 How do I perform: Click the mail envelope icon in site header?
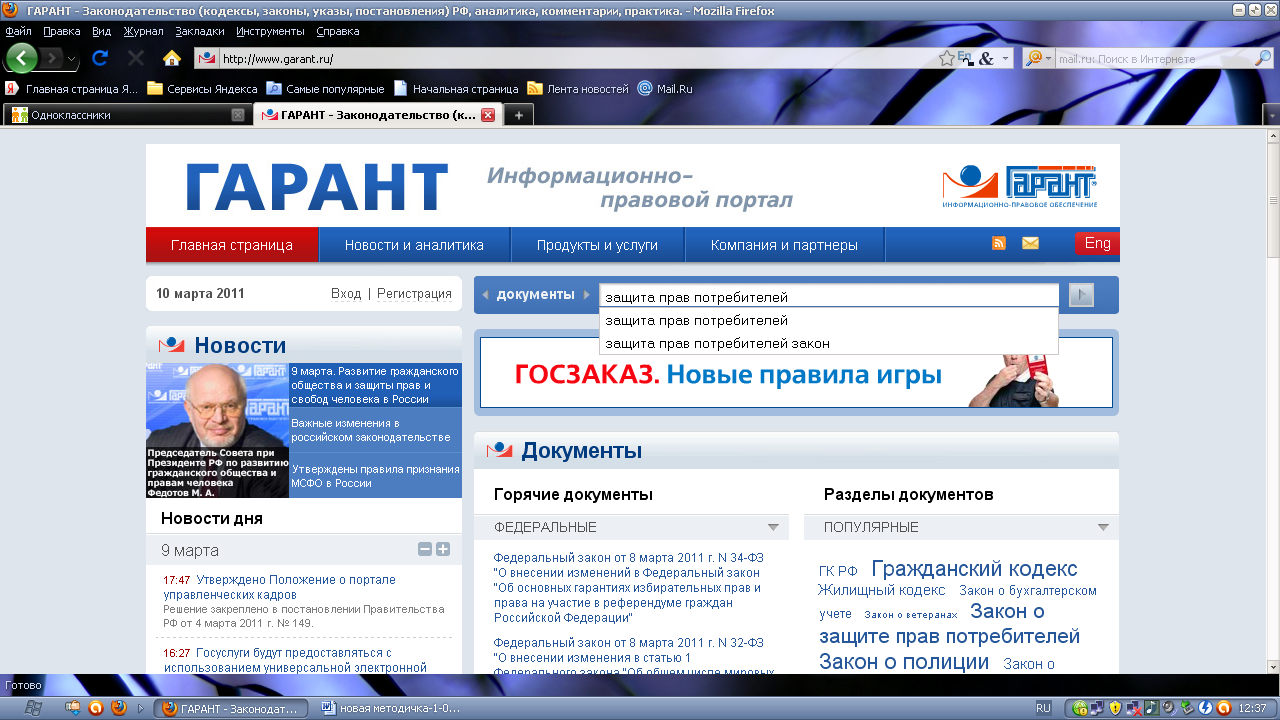(x=1030, y=243)
